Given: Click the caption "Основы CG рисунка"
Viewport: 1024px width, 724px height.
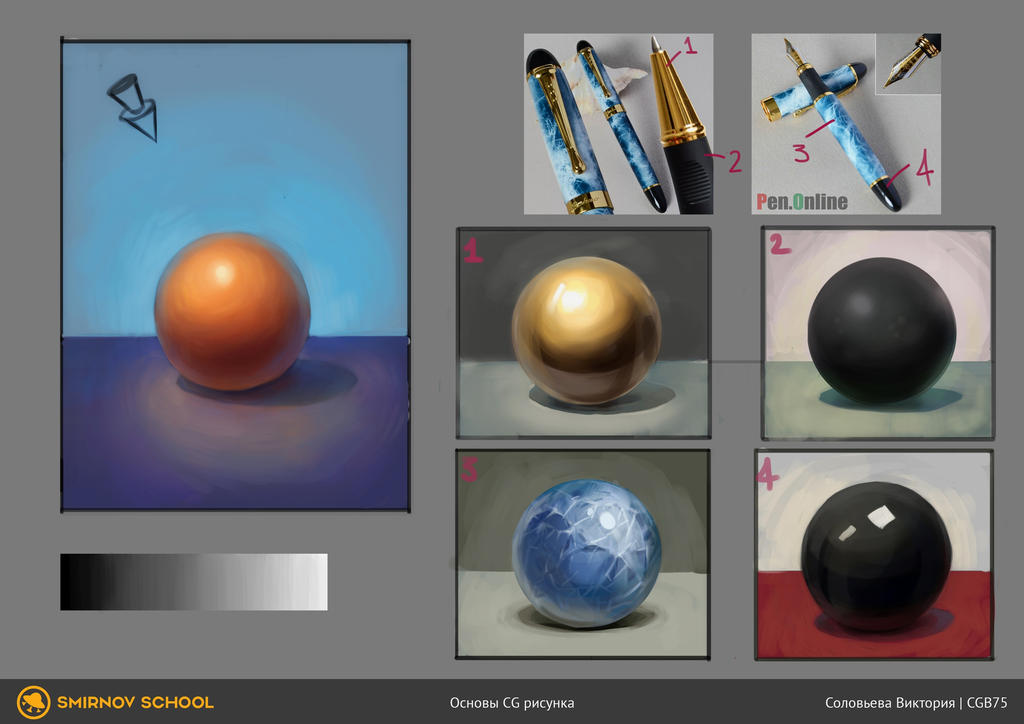Looking at the screenshot, I should (x=511, y=703).
